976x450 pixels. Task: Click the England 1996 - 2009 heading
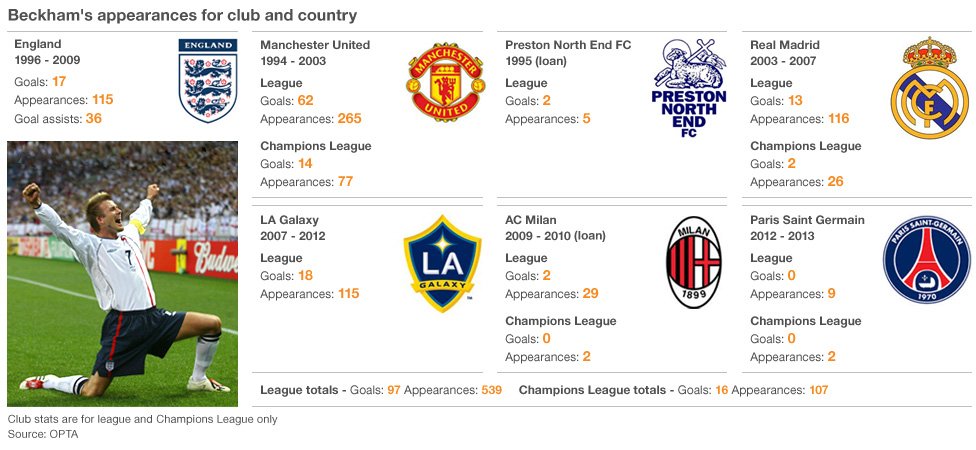click(47, 52)
